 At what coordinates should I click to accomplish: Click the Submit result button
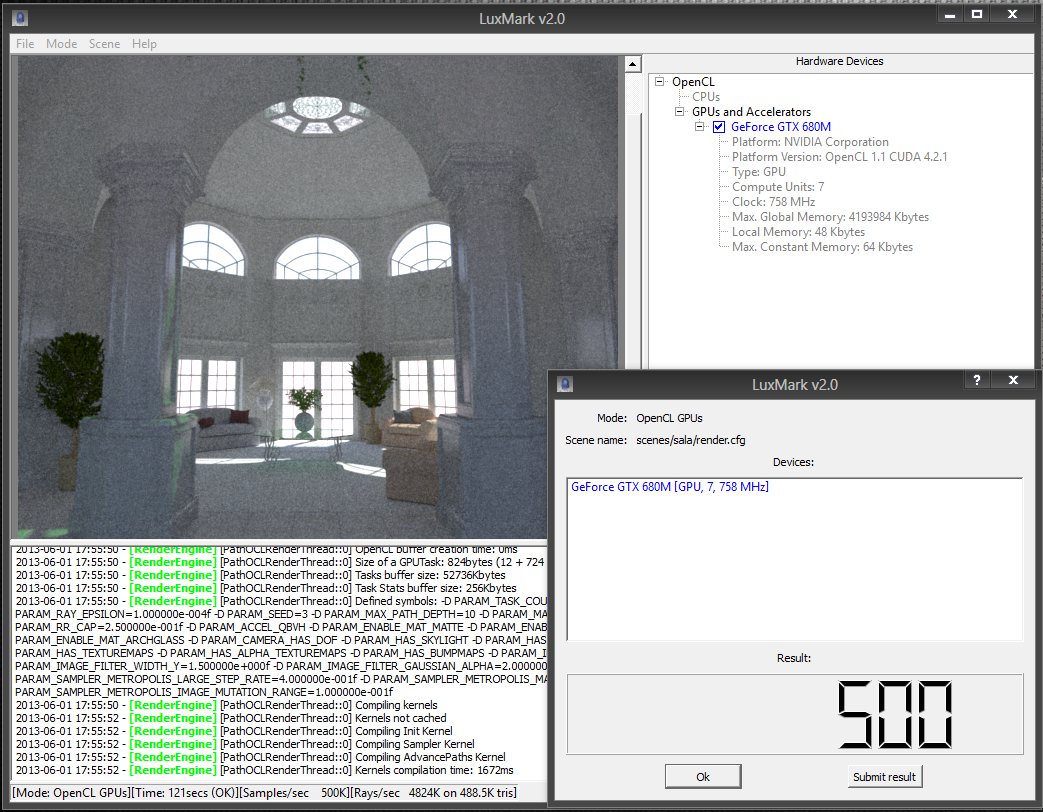pyautogui.click(x=885, y=776)
